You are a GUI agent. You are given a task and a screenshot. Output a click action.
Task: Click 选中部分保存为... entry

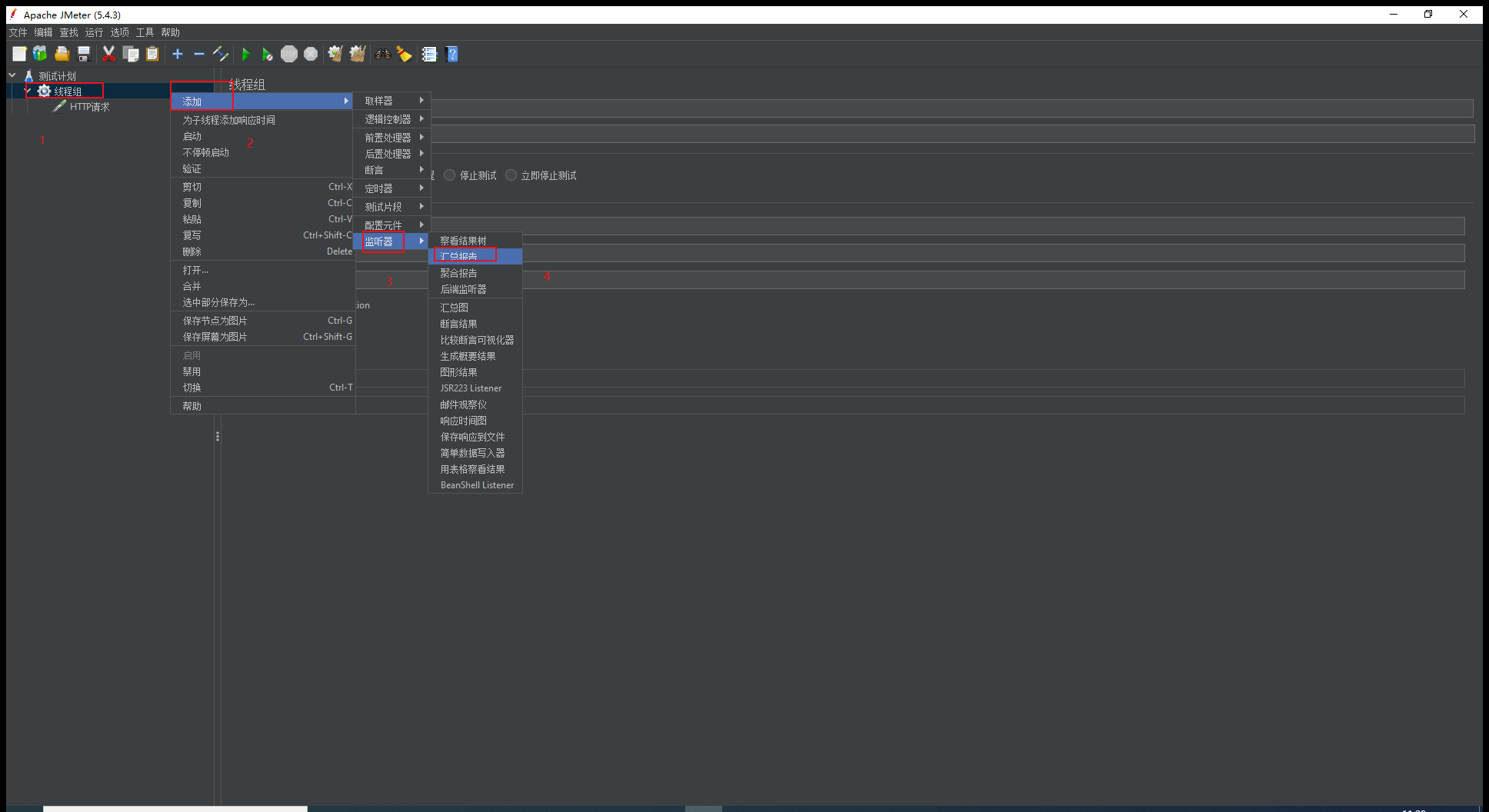262,302
